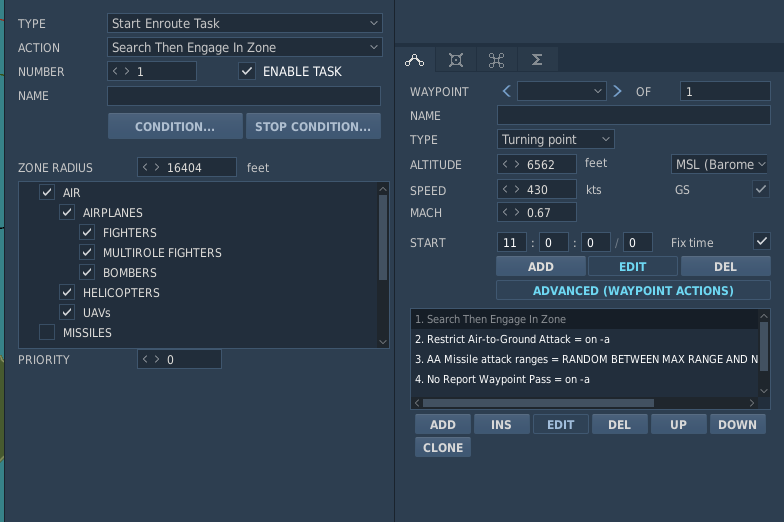Uncheck the UAVs checkbox
Screen dimensions: 784x522
[67, 312]
